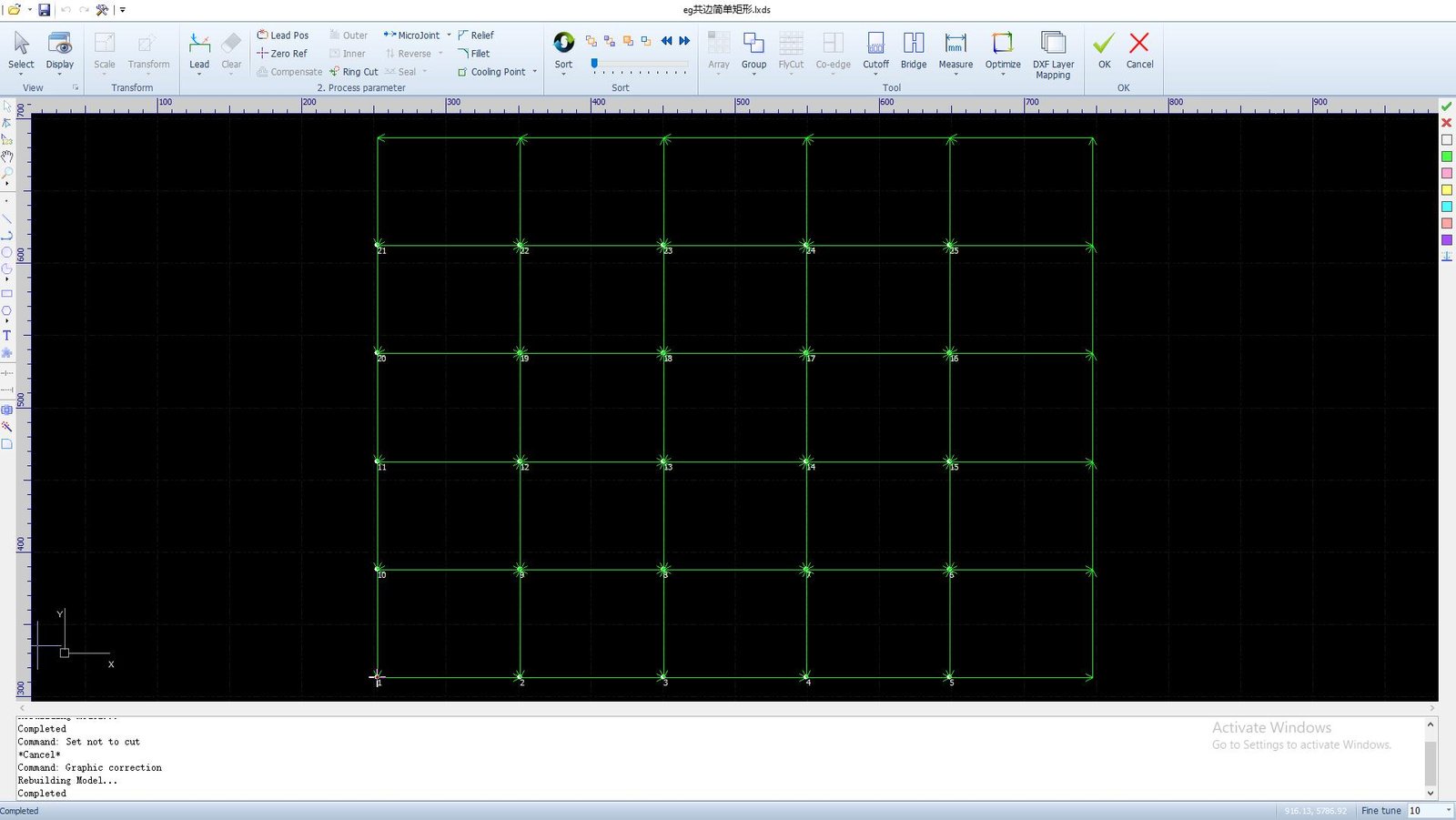Adjust the sort simulation slider handle

594,64
